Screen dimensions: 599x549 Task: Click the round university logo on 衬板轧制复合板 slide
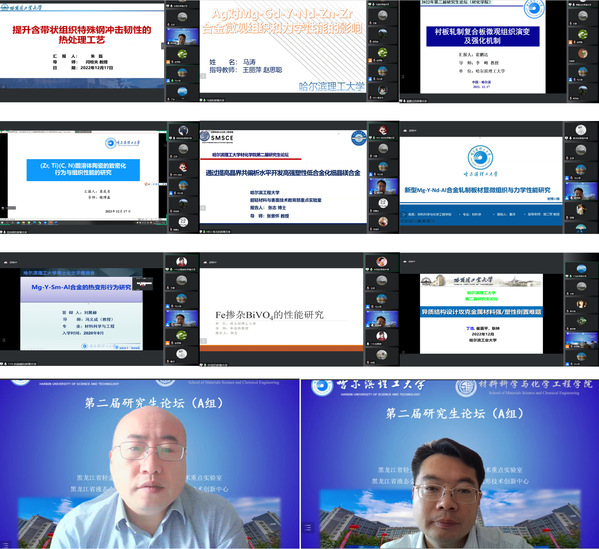point(534,8)
